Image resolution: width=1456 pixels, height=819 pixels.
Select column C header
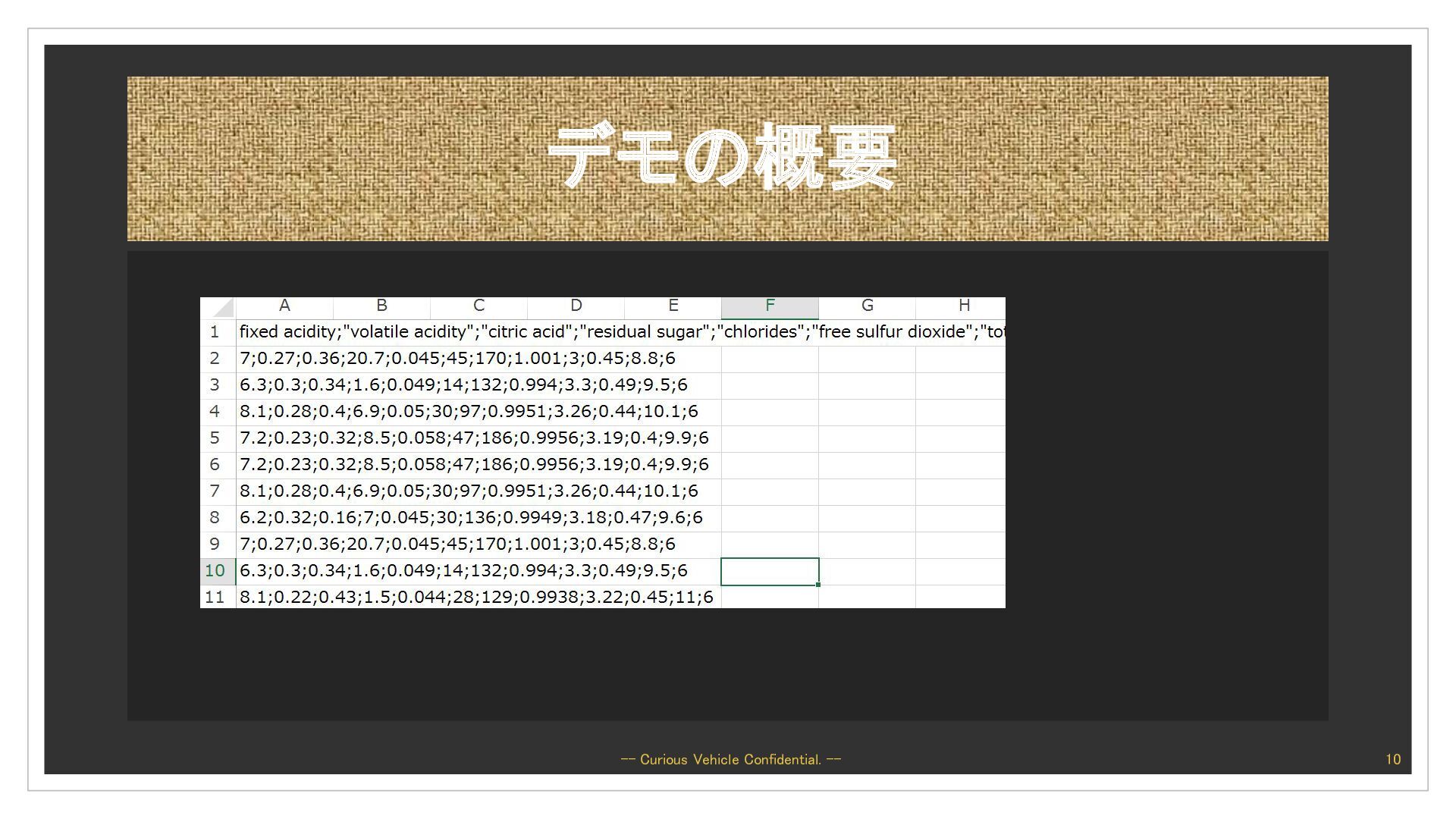click(x=479, y=306)
